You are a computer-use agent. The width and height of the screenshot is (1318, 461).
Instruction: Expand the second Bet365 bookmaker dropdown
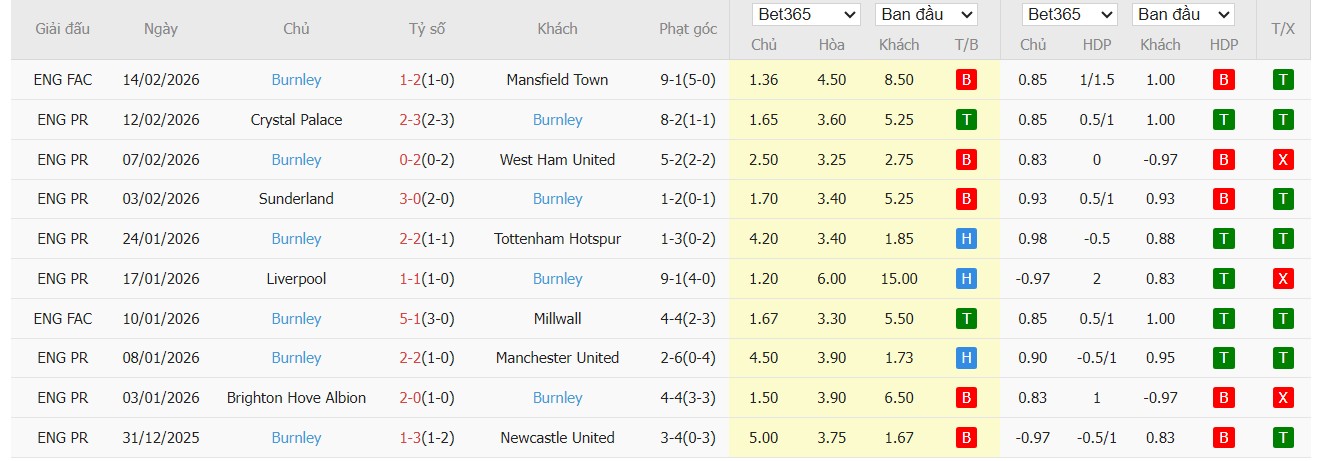[1069, 15]
